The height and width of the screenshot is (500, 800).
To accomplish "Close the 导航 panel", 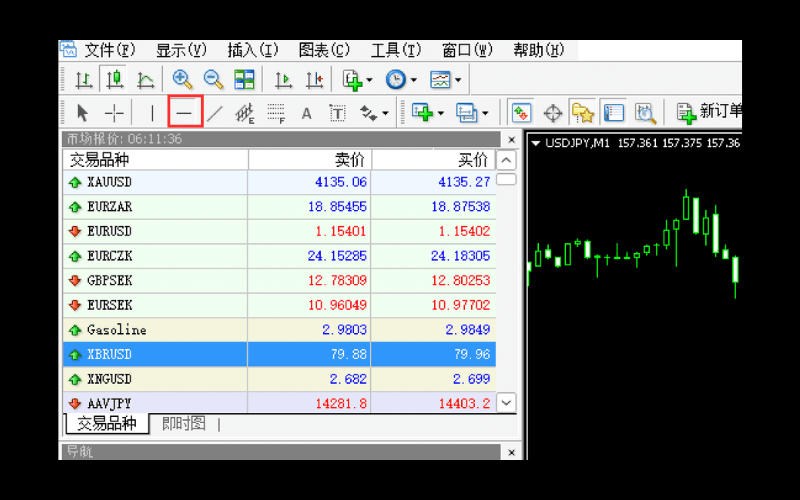I will [x=512, y=453].
